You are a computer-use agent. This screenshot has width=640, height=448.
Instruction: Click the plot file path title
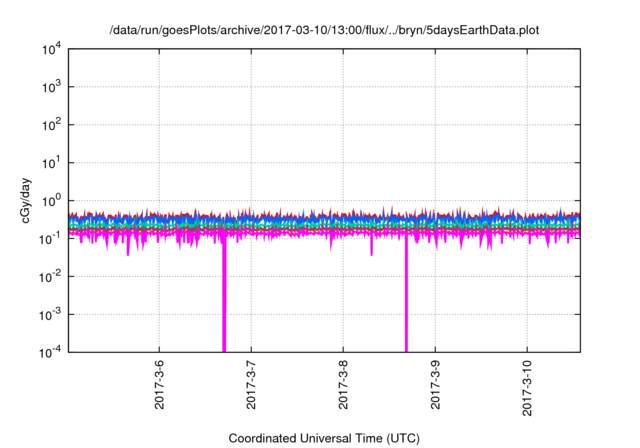(x=324, y=30)
